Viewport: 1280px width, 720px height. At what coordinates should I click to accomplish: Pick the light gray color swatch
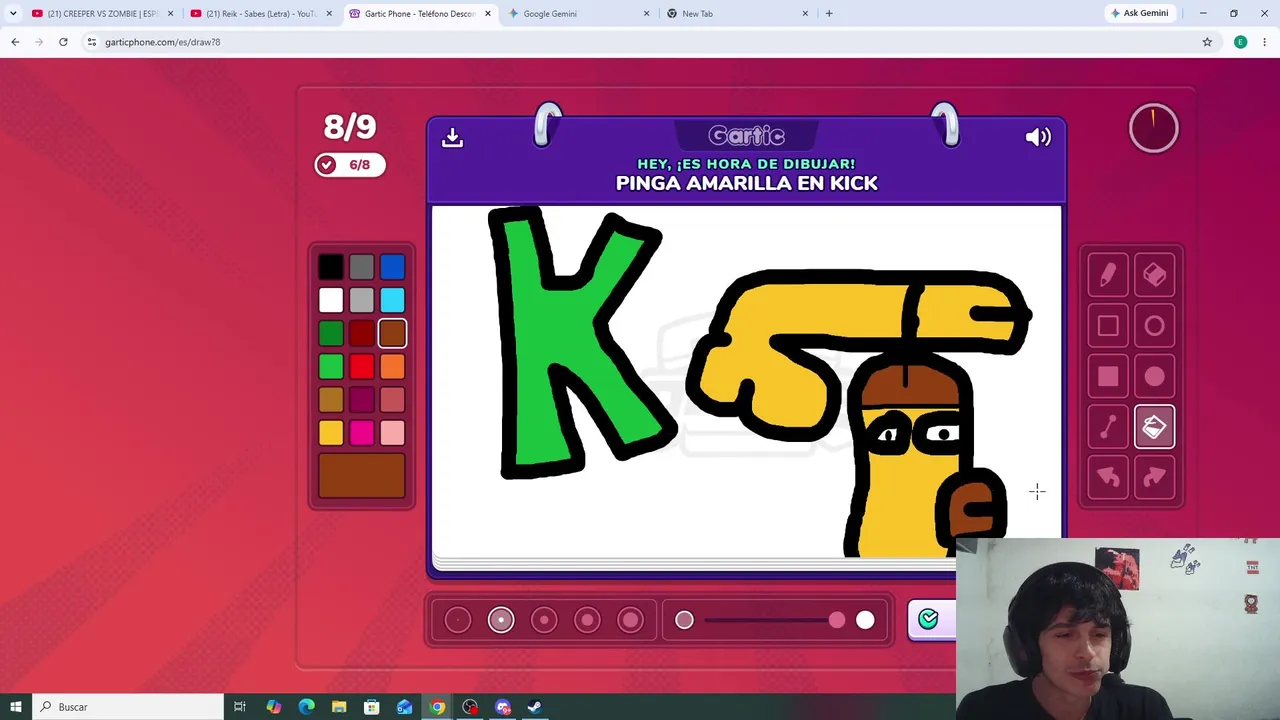(x=362, y=300)
